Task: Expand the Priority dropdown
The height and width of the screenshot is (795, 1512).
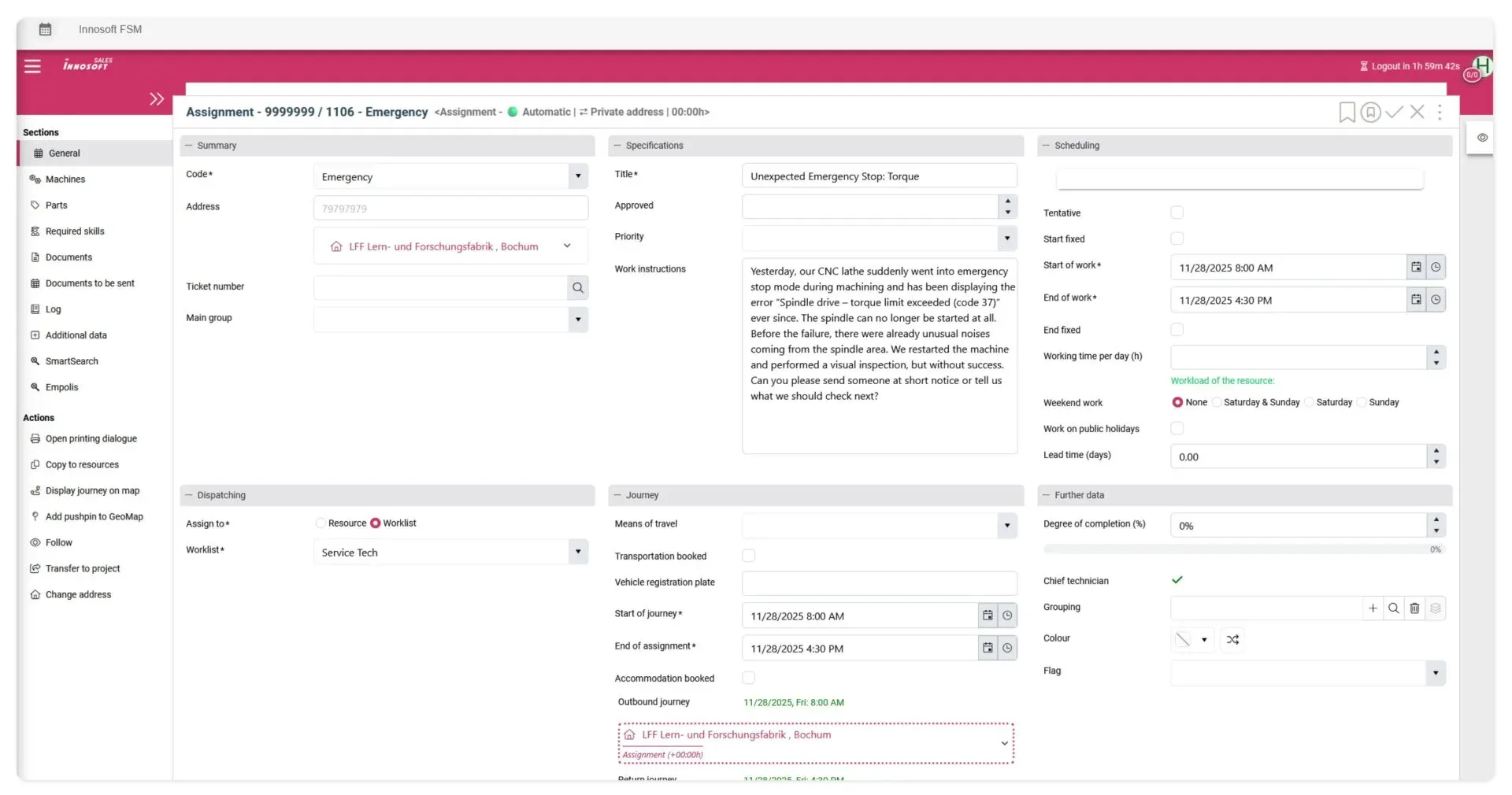Action: click(1006, 238)
